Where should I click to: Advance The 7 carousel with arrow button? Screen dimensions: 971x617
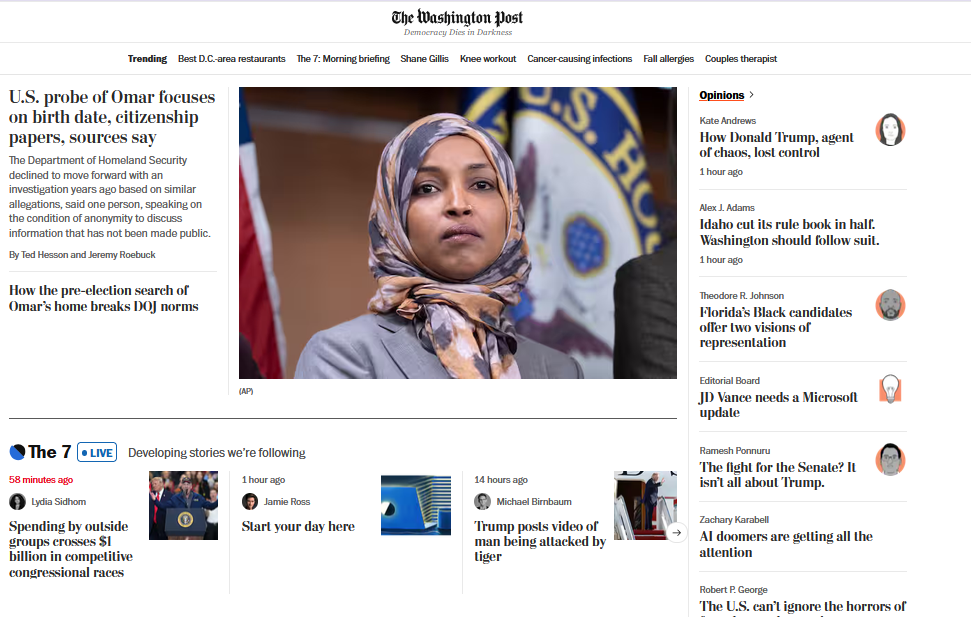(x=677, y=532)
